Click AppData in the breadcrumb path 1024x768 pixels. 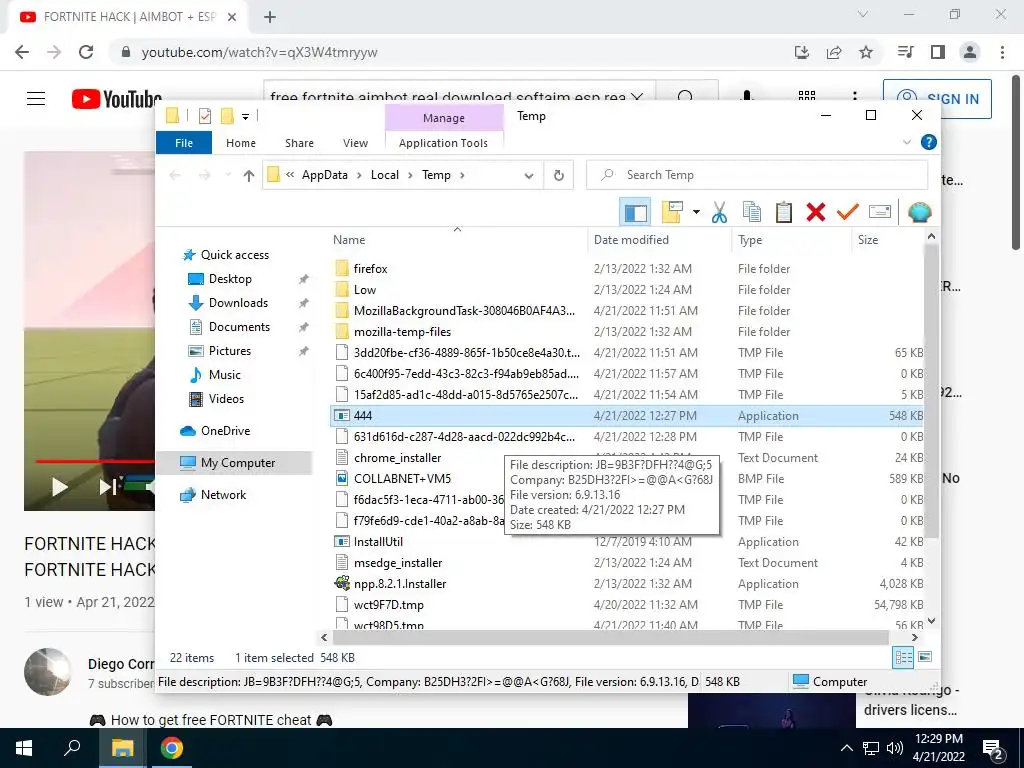click(325, 175)
